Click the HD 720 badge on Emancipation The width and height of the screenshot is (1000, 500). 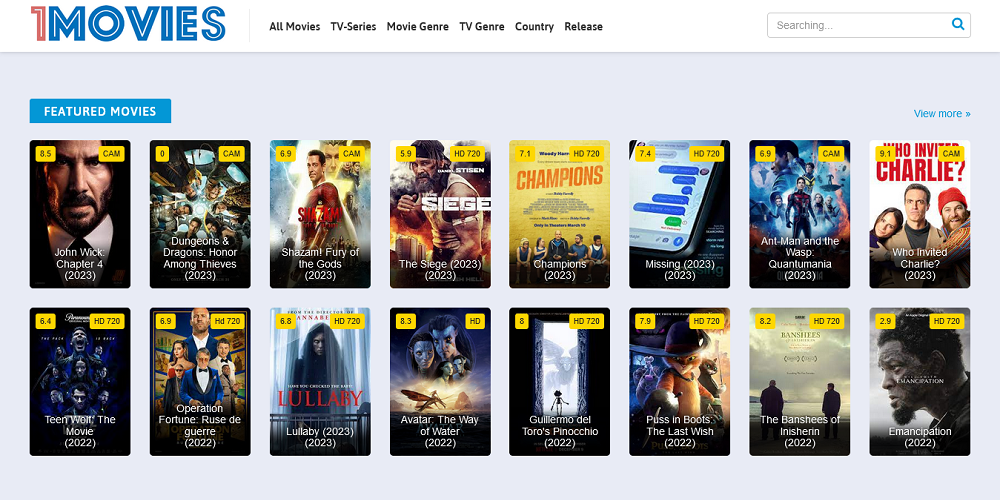tap(946, 321)
